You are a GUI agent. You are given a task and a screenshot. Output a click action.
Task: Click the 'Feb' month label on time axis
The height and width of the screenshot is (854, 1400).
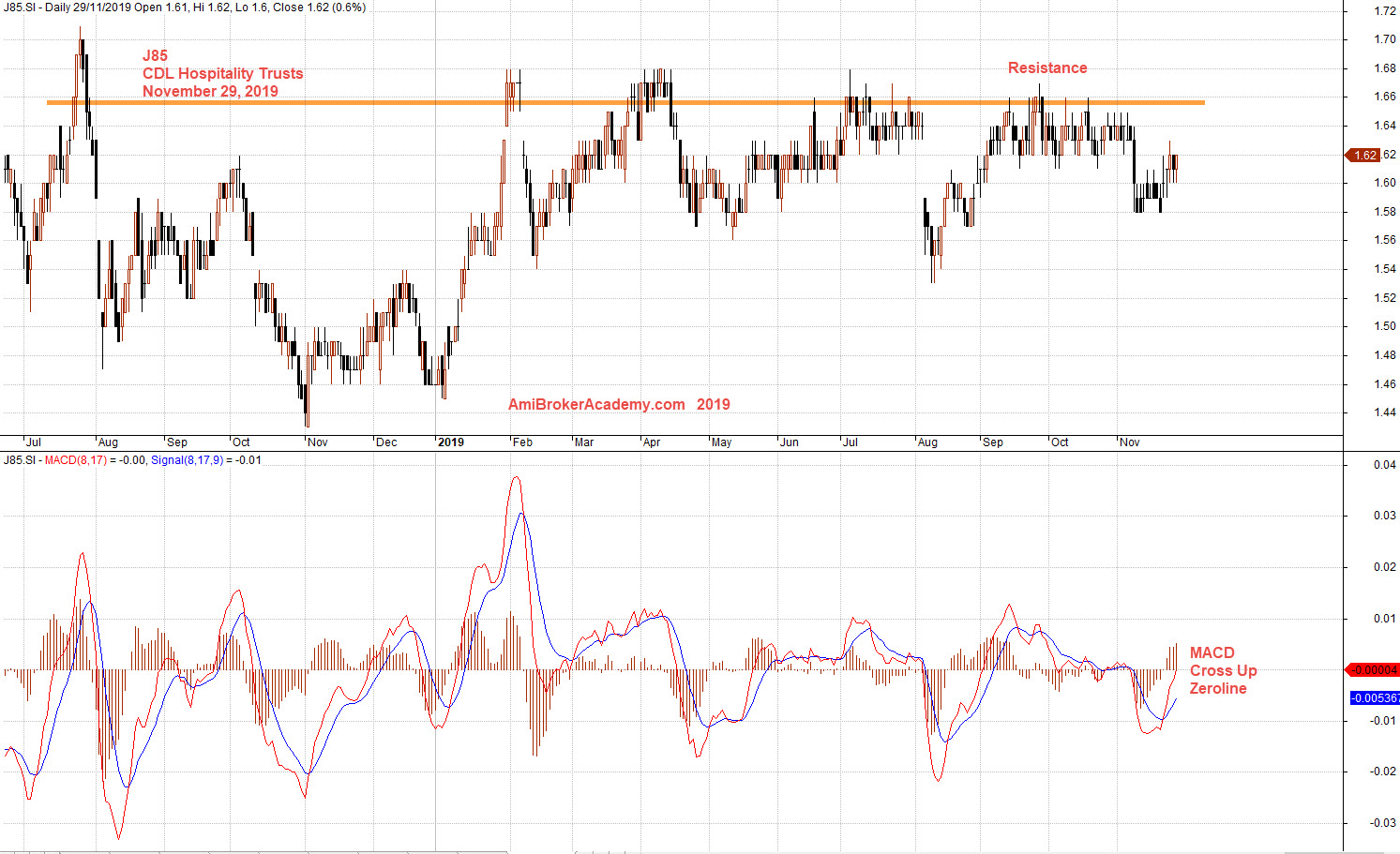tap(522, 442)
